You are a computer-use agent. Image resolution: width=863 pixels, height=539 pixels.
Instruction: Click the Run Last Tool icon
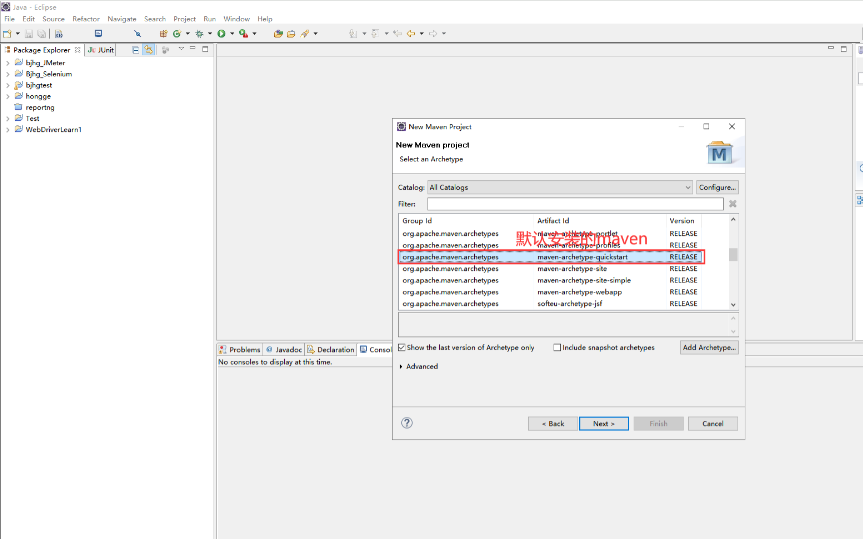click(243, 34)
